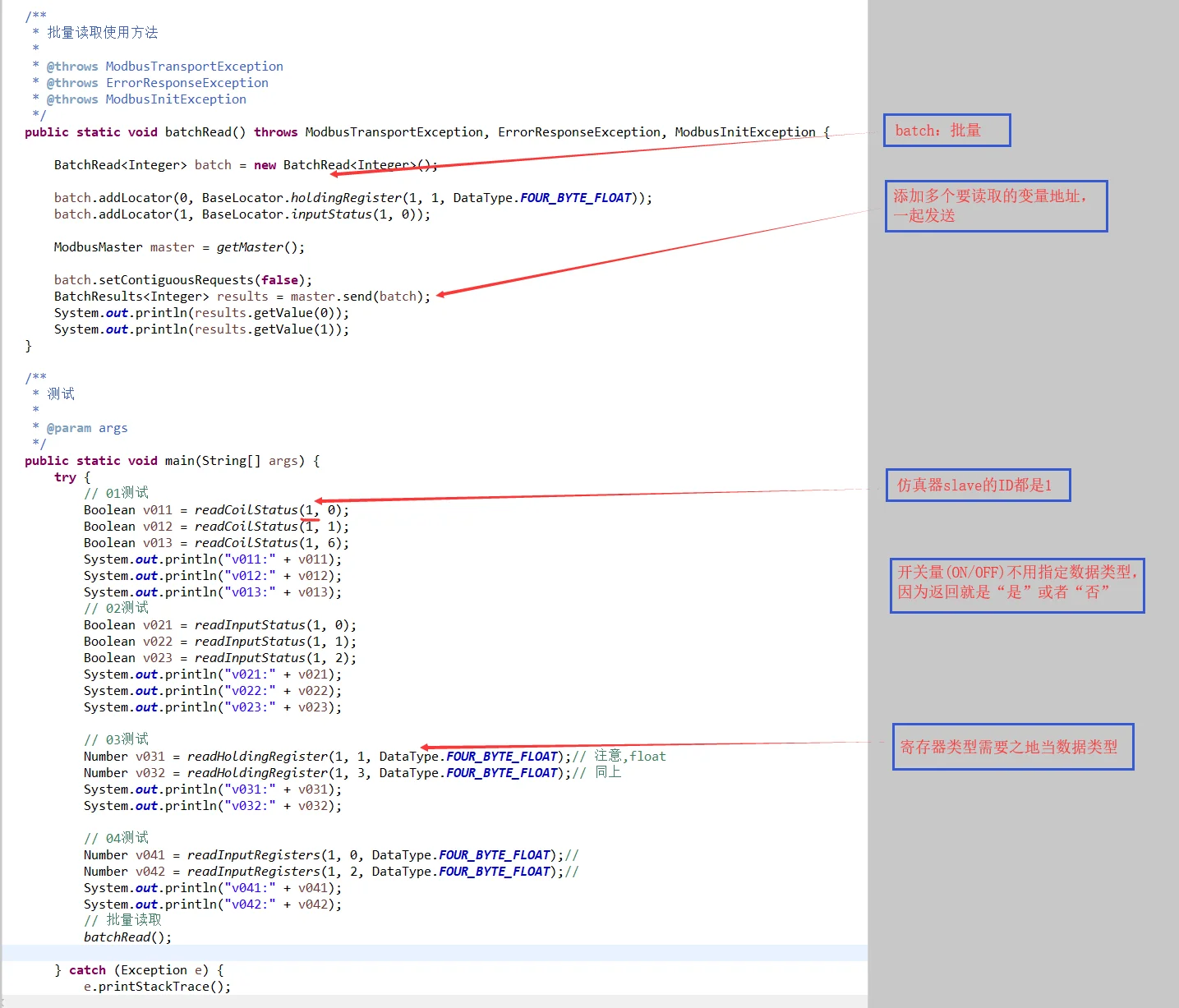Select the 'batch: 批量' annotation box

(946, 131)
